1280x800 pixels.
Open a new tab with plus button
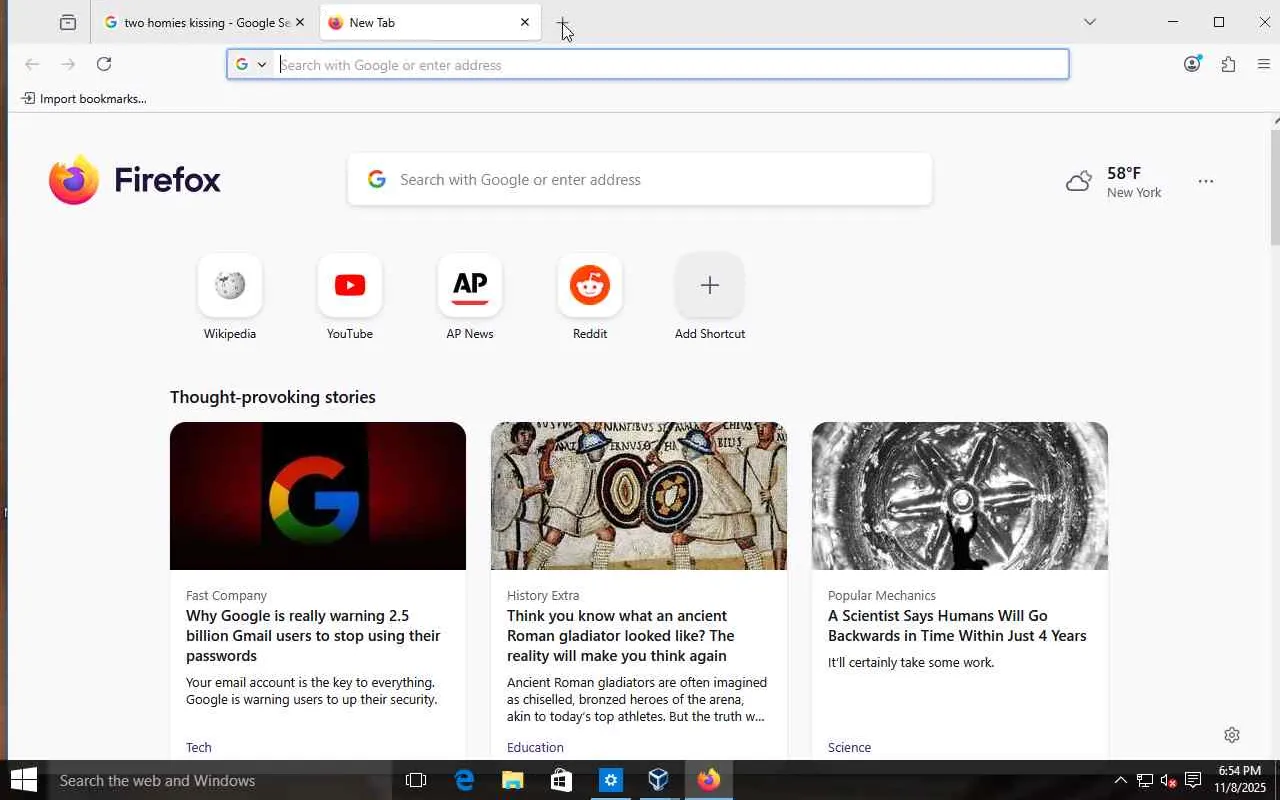point(562,22)
